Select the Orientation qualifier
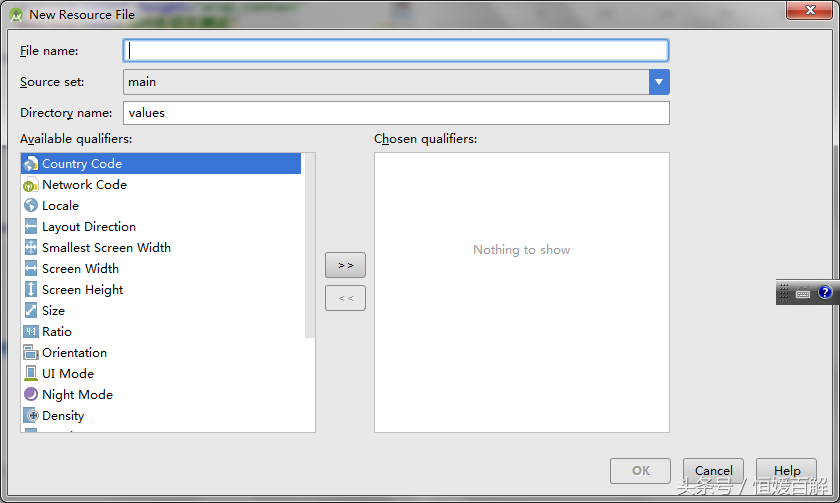 coord(161,352)
